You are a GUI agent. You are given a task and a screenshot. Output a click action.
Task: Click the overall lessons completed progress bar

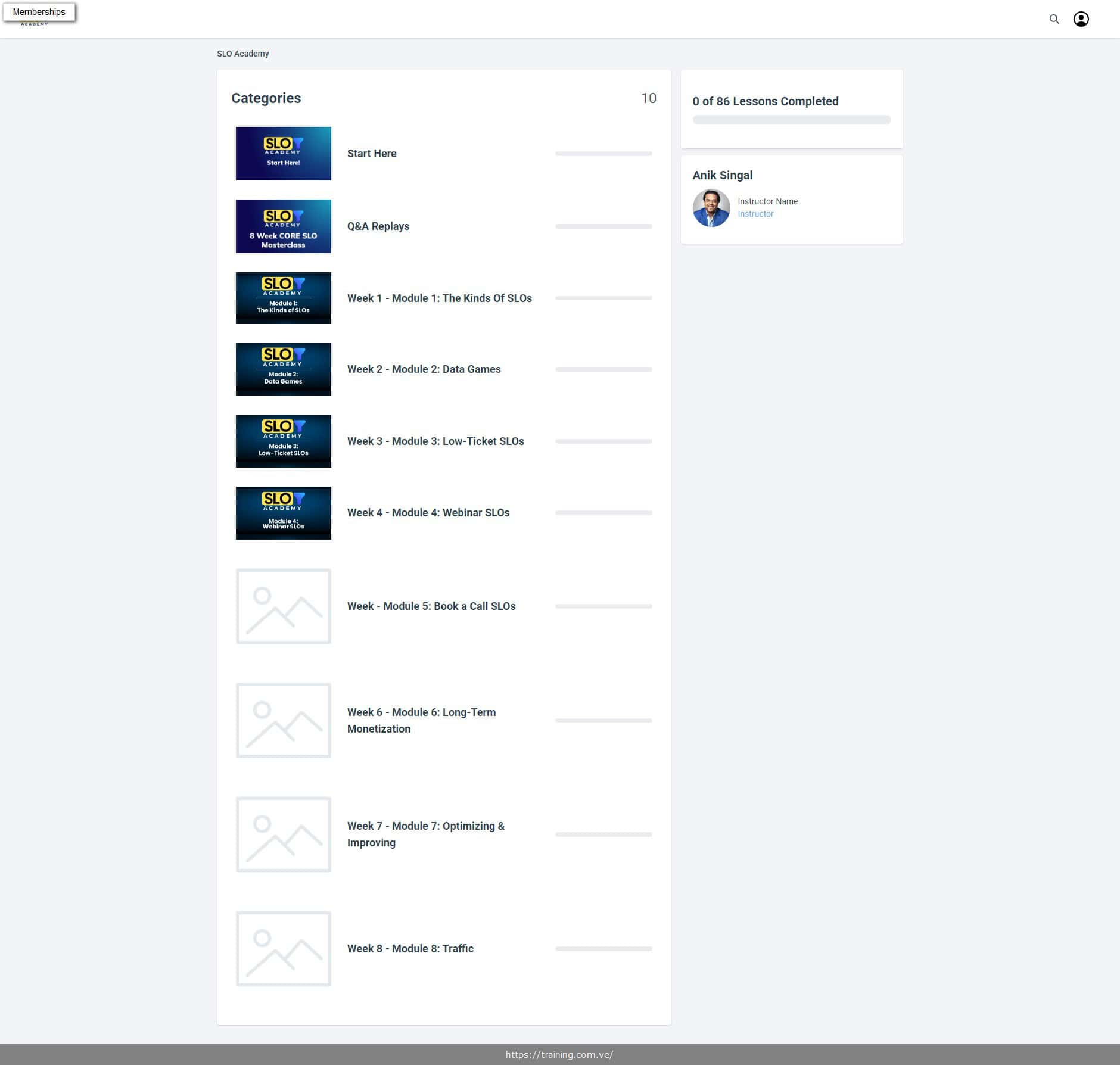pyautogui.click(x=791, y=120)
